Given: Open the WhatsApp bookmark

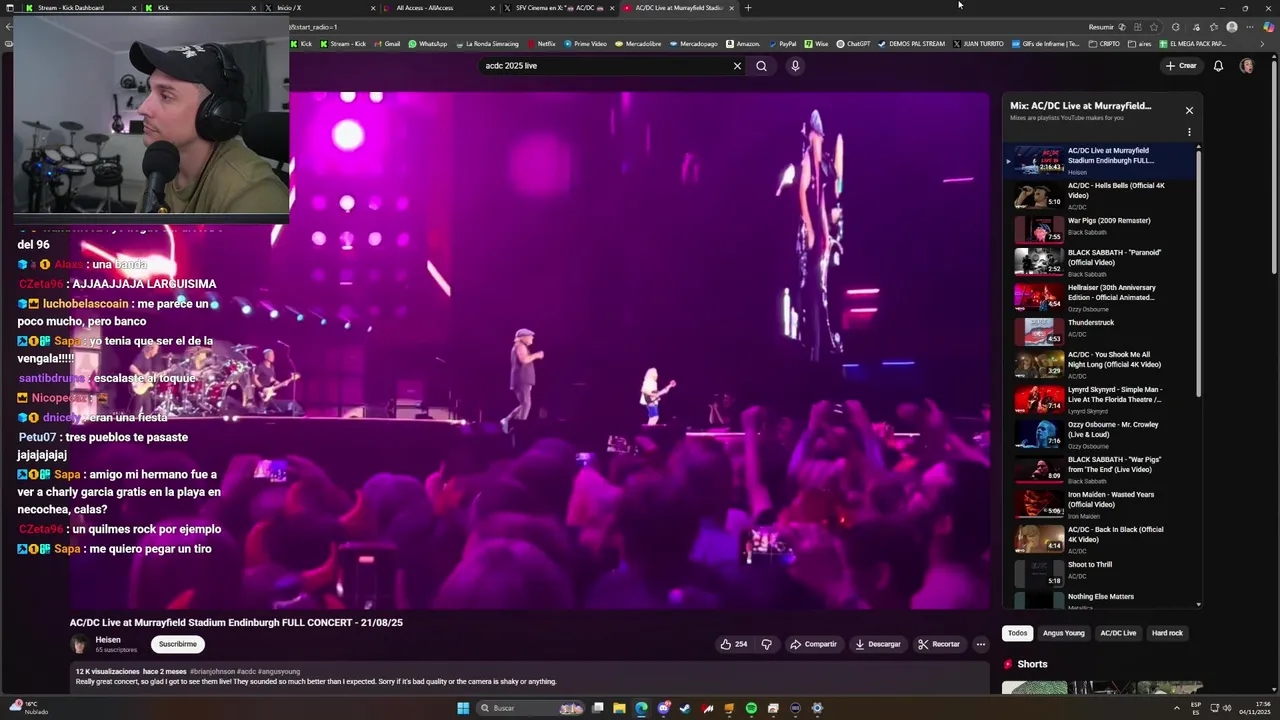Looking at the screenshot, I should point(428,44).
